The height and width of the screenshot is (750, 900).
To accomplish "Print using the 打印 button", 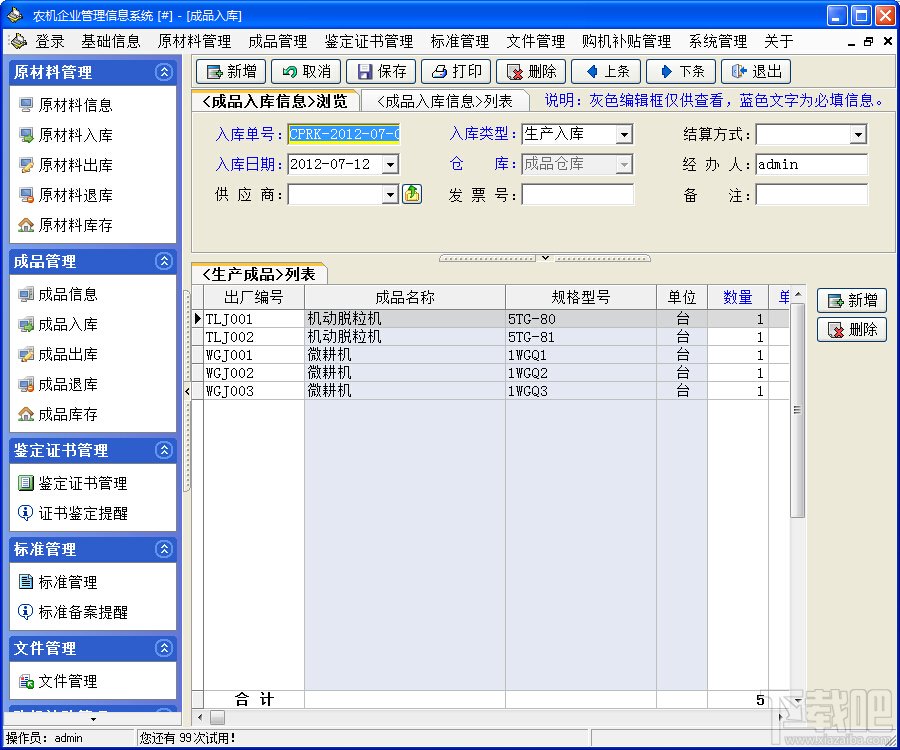I will [456, 72].
